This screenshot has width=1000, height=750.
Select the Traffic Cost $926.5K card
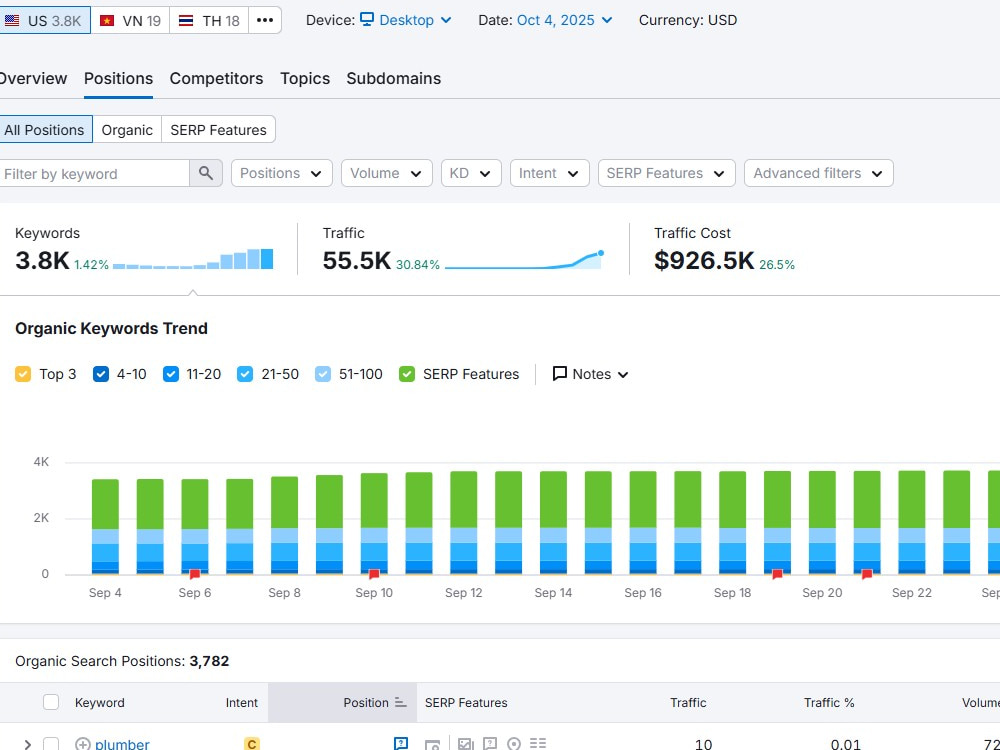(x=724, y=249)
